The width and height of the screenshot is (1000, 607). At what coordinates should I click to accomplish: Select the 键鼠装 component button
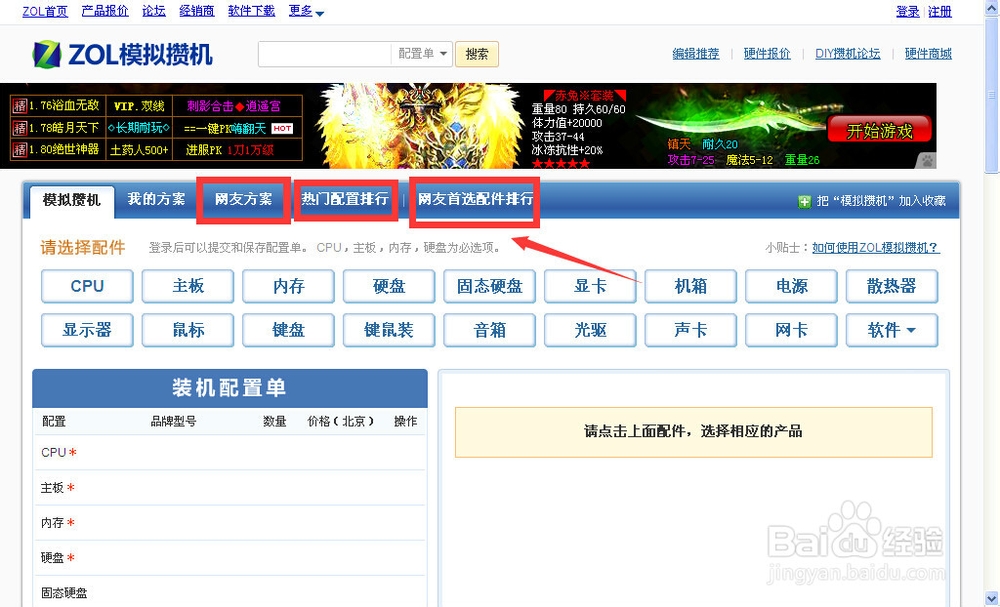(389, 330)
